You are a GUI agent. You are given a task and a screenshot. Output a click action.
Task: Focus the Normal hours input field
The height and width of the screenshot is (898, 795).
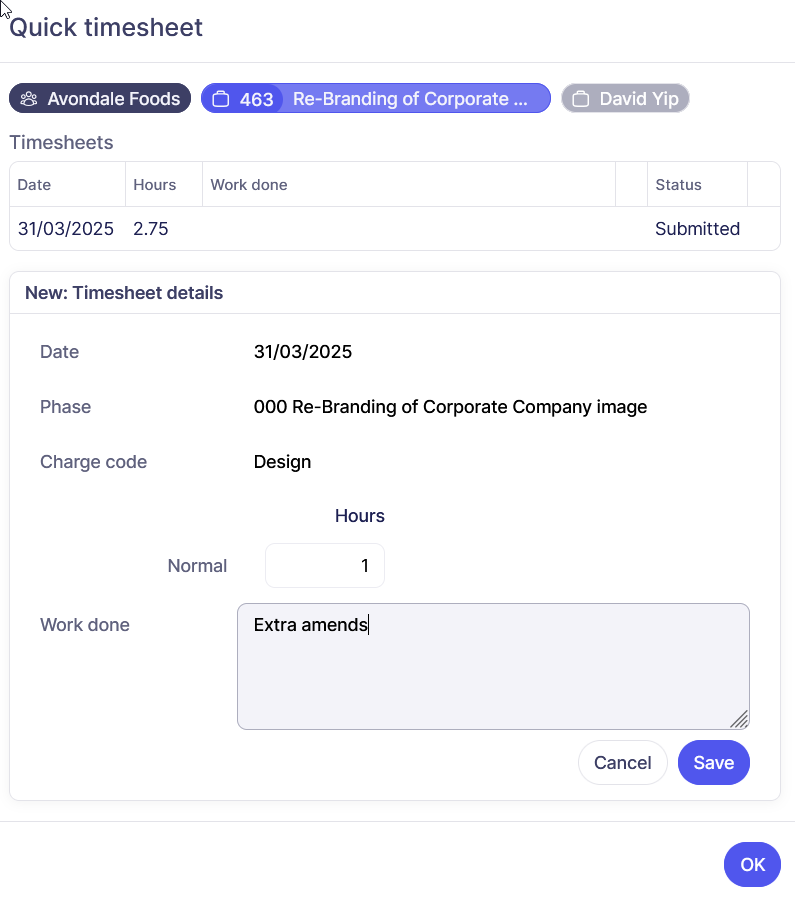click(325, 566)
